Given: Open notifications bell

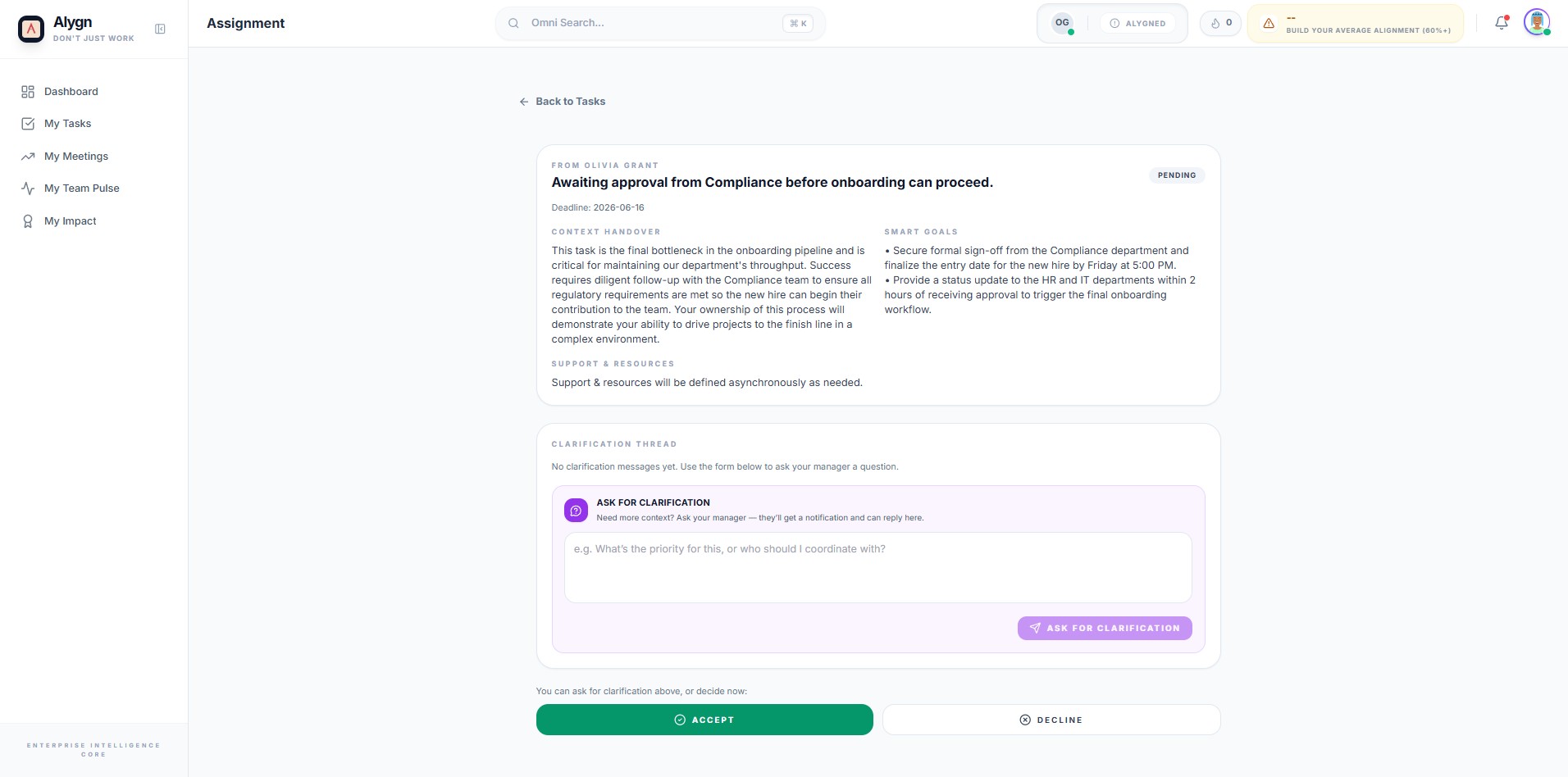Looking at the screenshot, I should tap(1502, 23).
